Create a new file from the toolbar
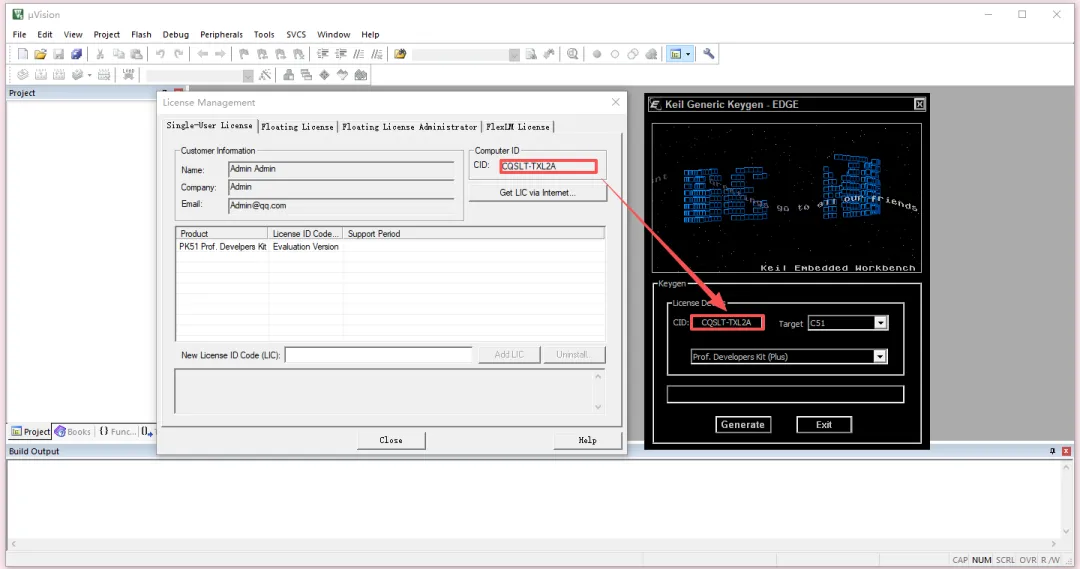 [23, 54]
